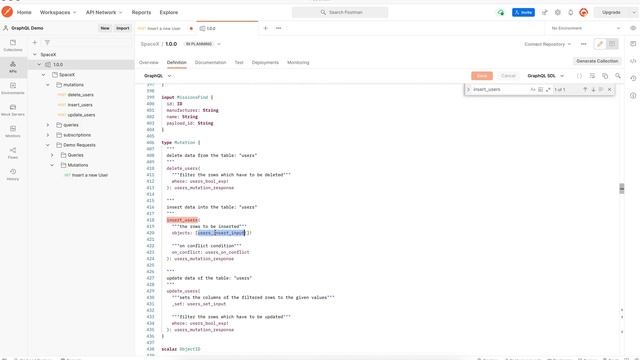The image size is (640, 360).
Task: Open the notifications bell icon
Action: point(571,12)
